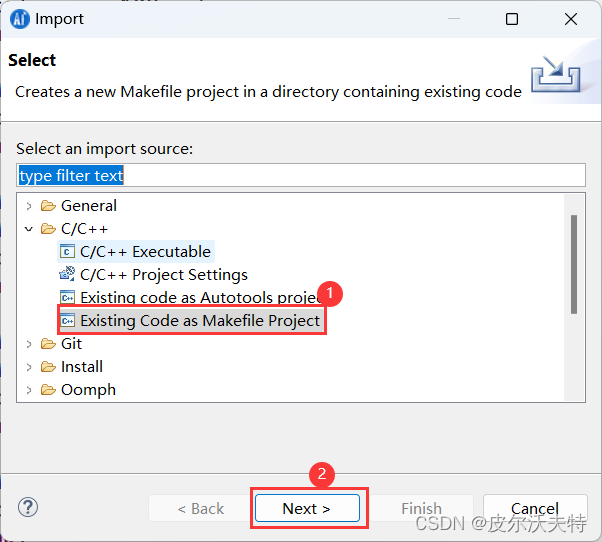The image size is (602, 542).
Task: Click the C/C++ Executable file icon
Action: pyautogui.click(x=67, y=252)
